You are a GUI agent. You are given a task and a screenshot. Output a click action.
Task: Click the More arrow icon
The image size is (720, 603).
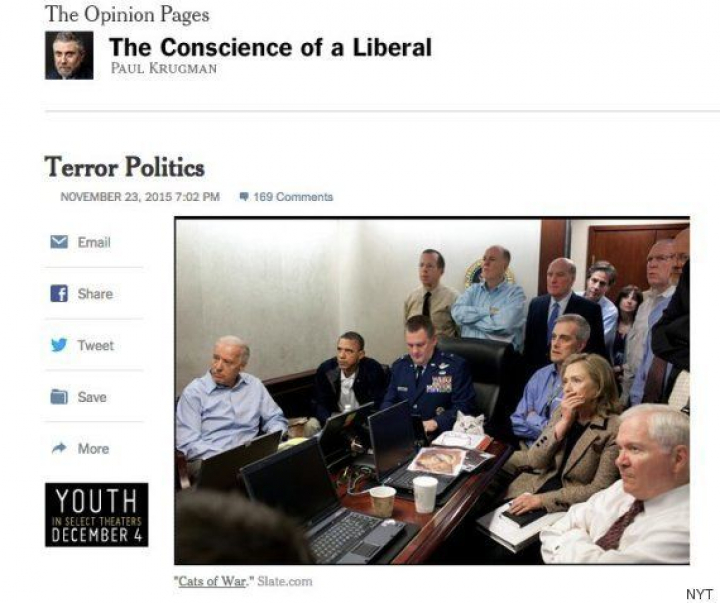(59, 448)
